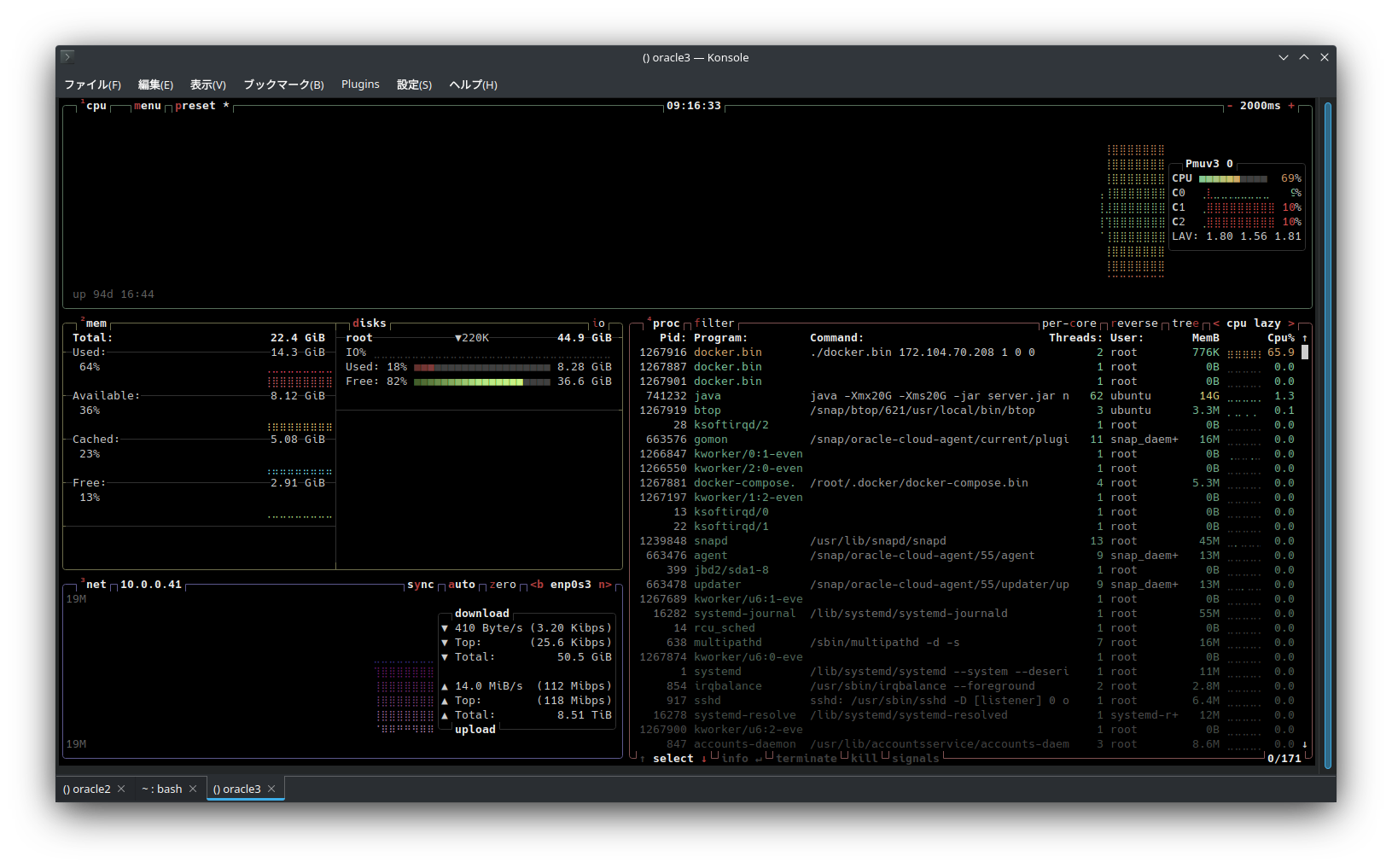Click signals button in process footer

[915, 759]
